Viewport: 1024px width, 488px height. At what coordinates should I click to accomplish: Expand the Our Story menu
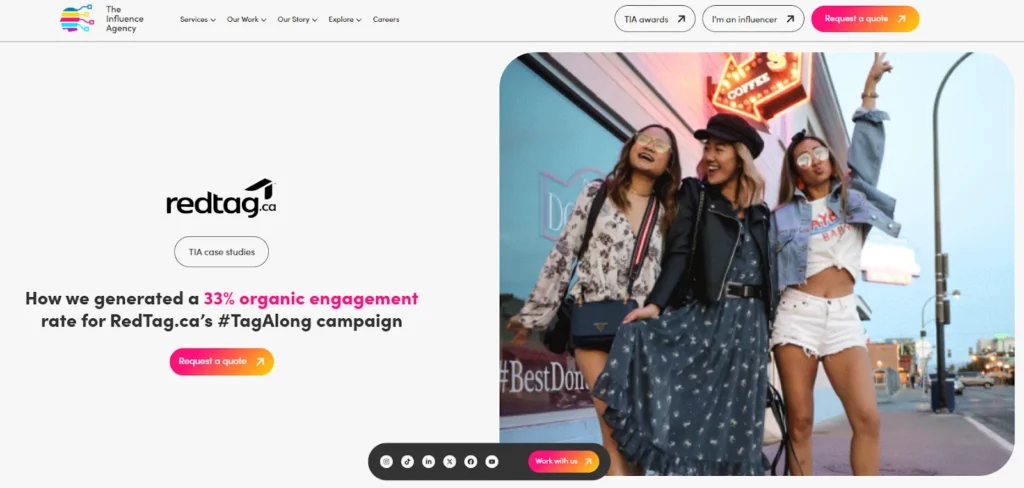coord(297,20)
